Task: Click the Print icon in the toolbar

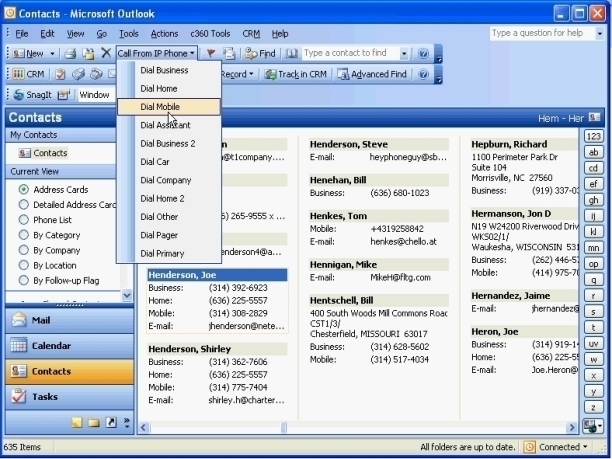Action: point(70,53)
